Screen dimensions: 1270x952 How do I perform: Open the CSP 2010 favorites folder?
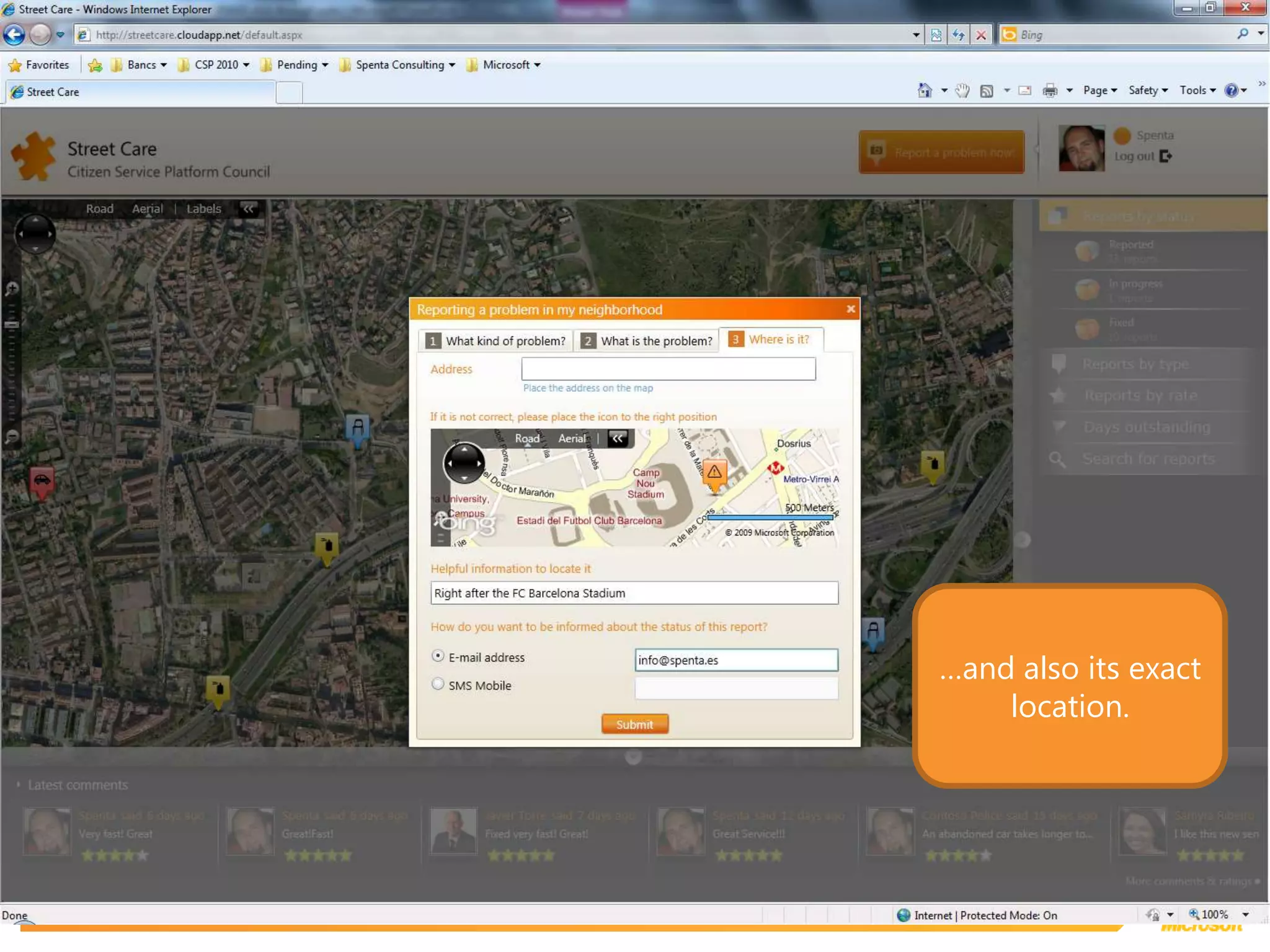point(213,65)
